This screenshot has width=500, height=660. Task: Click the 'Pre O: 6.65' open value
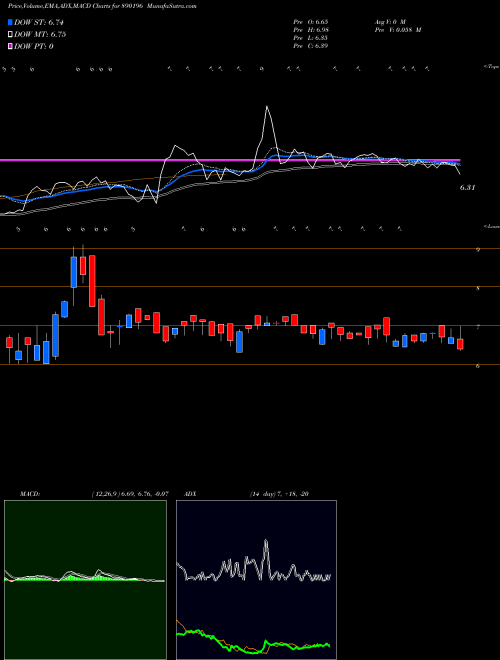(311, 21)
